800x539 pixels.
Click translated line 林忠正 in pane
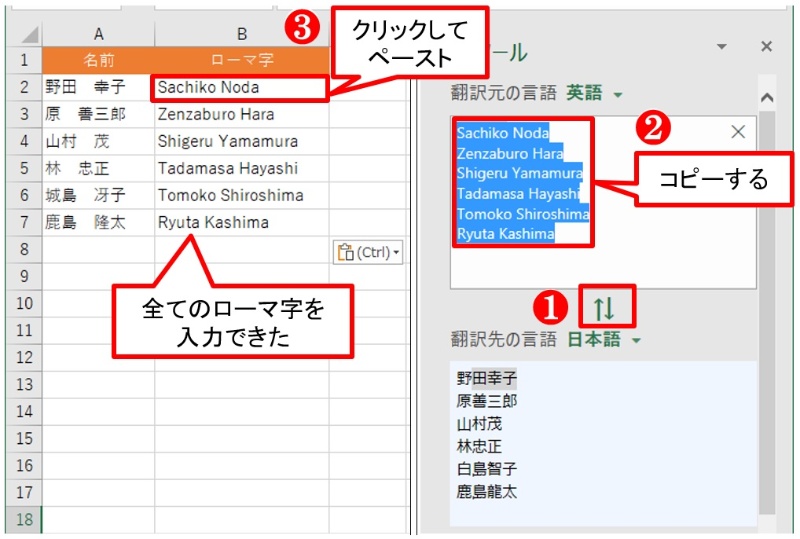click(479, 447)
